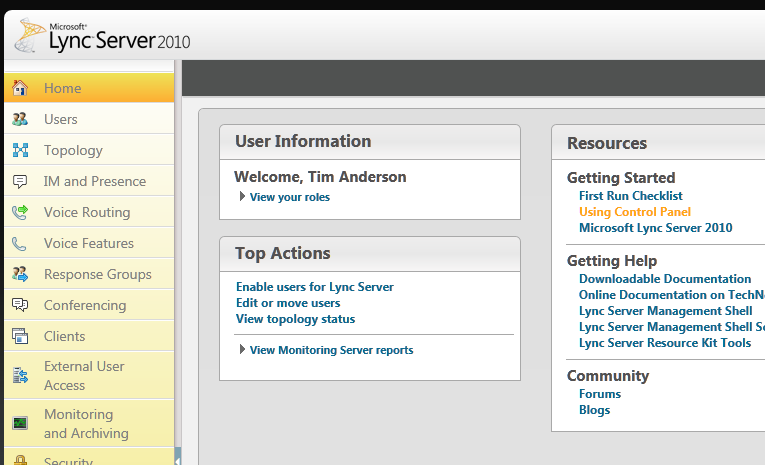This screenshot has width=765, height=465.
Task: Open Voice Routing settings
Action: 89,212
